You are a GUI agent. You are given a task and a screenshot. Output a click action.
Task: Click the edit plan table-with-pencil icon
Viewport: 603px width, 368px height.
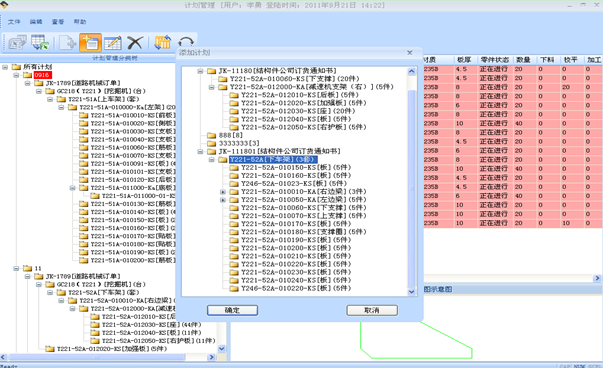point(113,42)
